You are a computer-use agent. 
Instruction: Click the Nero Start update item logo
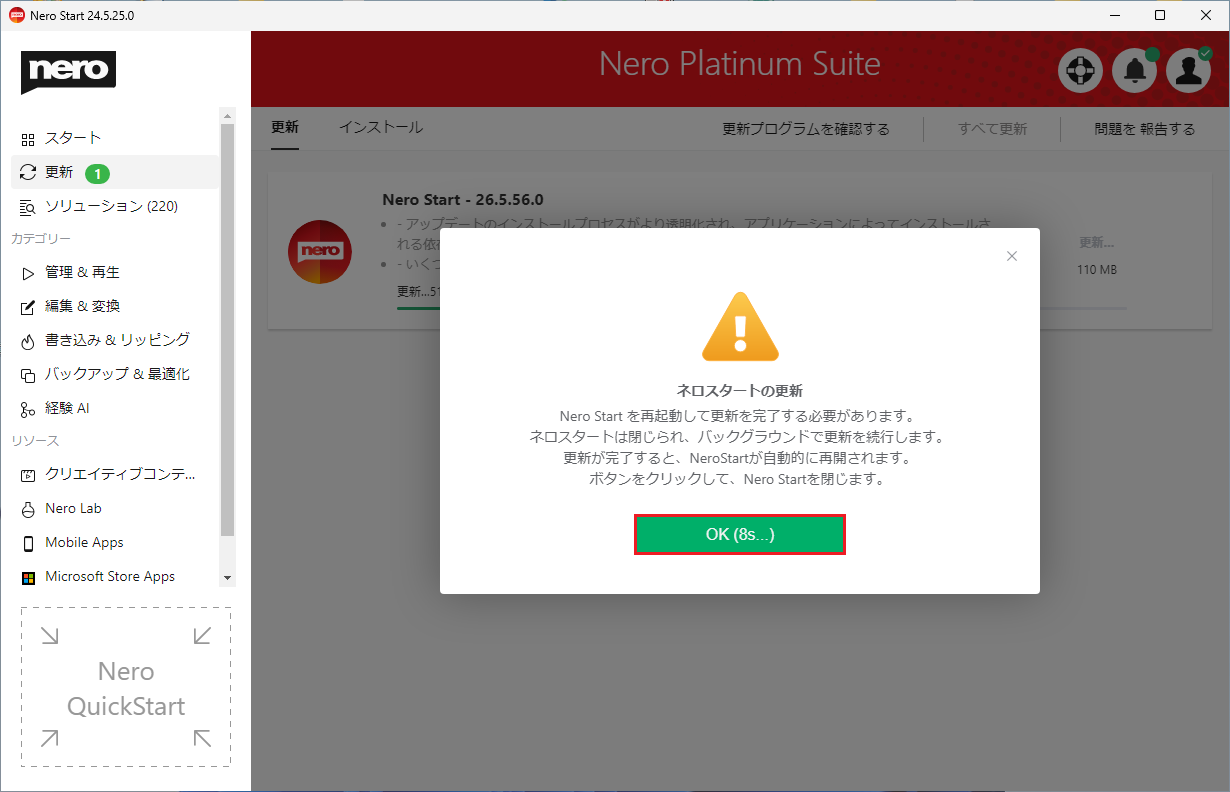click(319, 251)
